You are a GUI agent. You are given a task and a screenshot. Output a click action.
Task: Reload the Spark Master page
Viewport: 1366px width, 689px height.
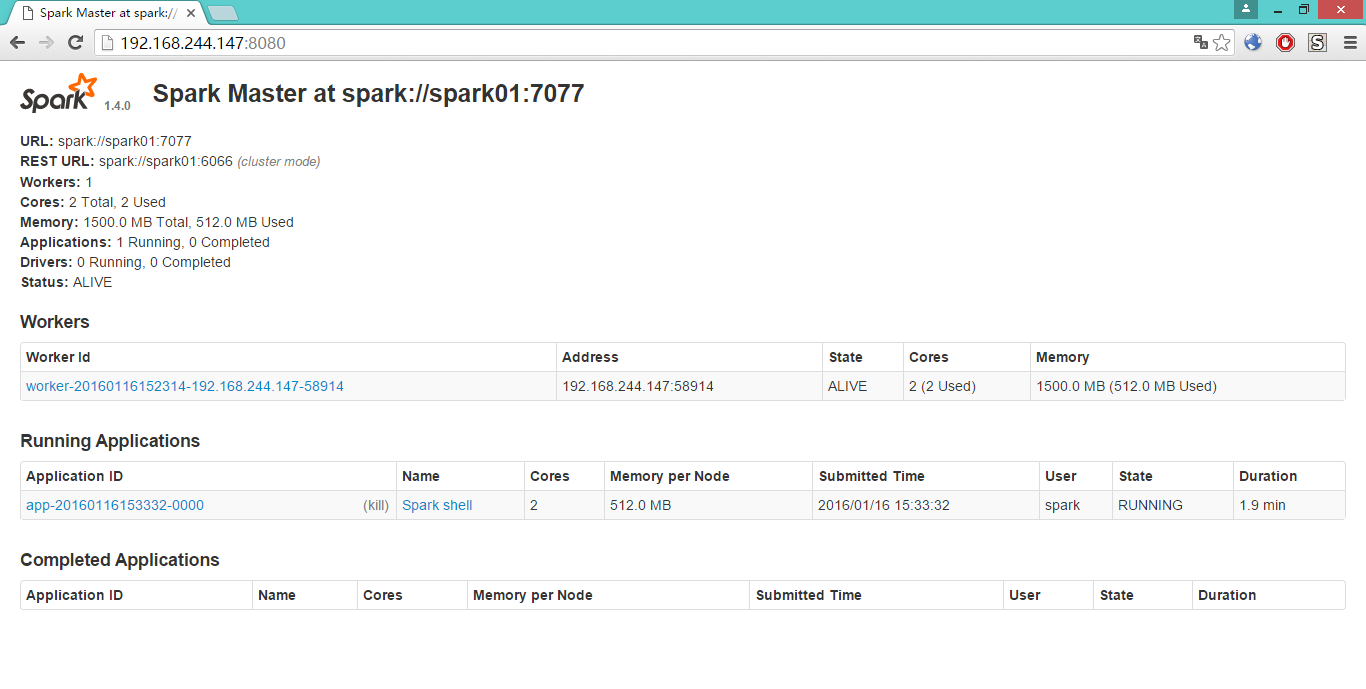pyautogui.click(x=75, y=43)
